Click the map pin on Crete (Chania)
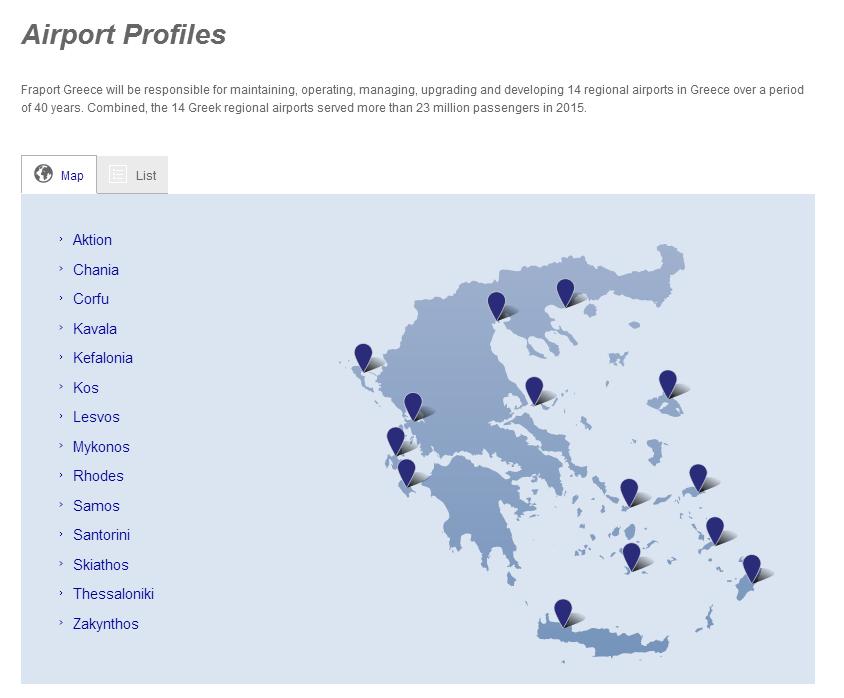This screenshot has height=698, width=844. point(563,612)
